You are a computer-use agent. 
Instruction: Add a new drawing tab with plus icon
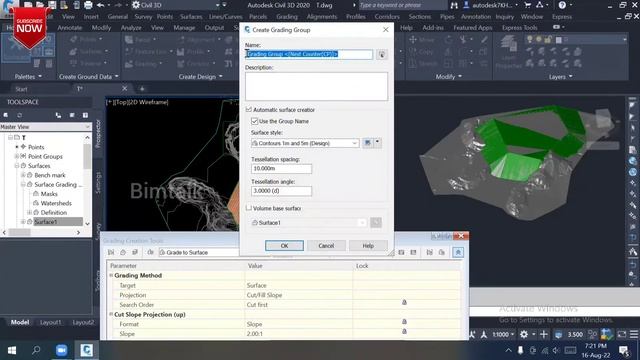coord(142,89)
